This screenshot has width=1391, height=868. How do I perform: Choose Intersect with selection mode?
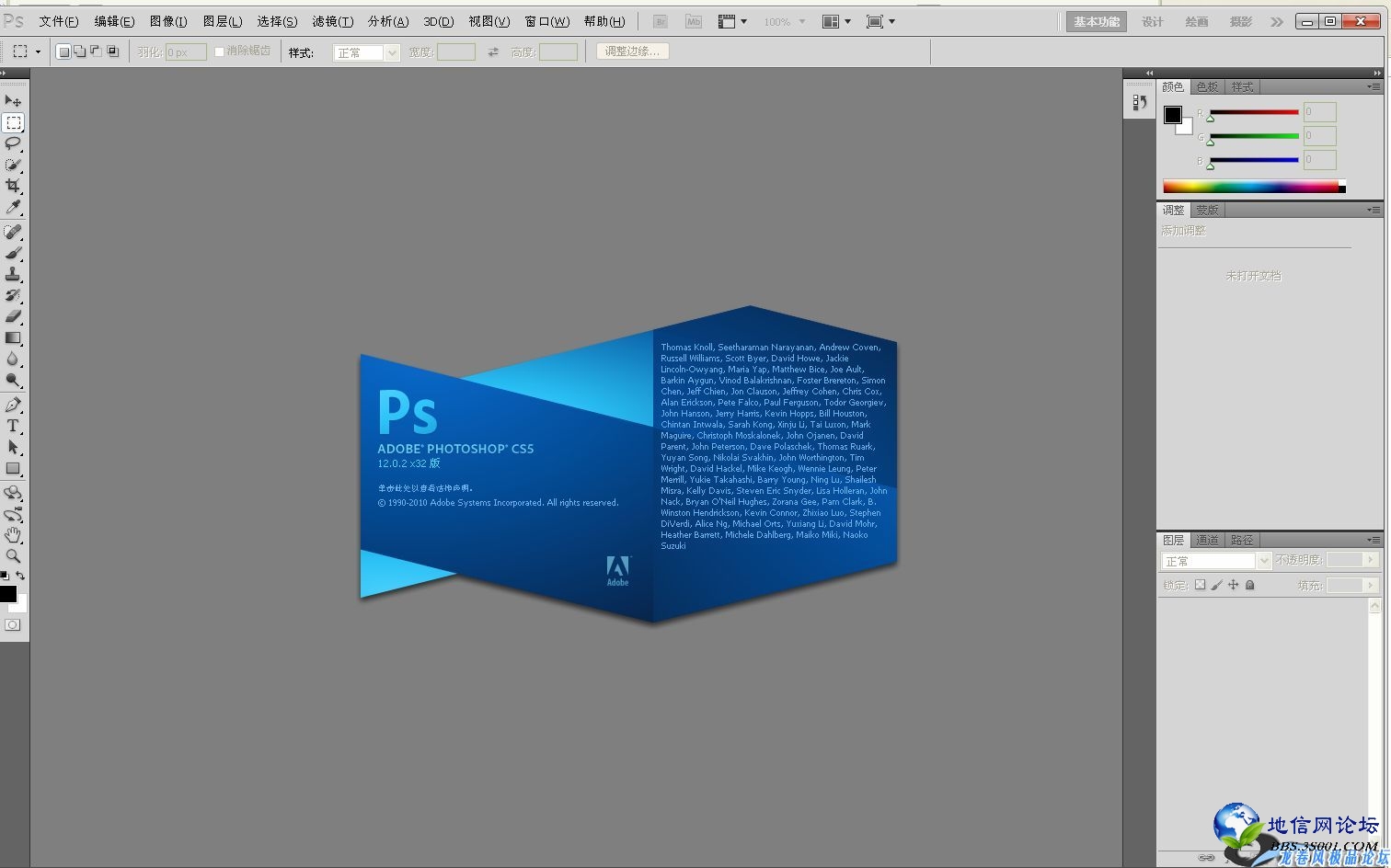point(113,51)
